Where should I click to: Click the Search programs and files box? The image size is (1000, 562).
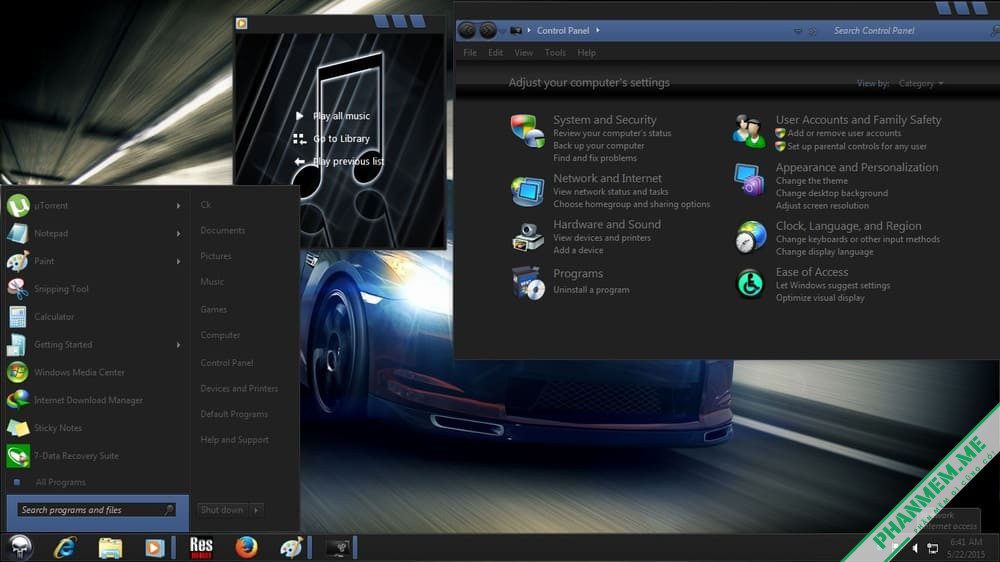click(x=96, y=510)
